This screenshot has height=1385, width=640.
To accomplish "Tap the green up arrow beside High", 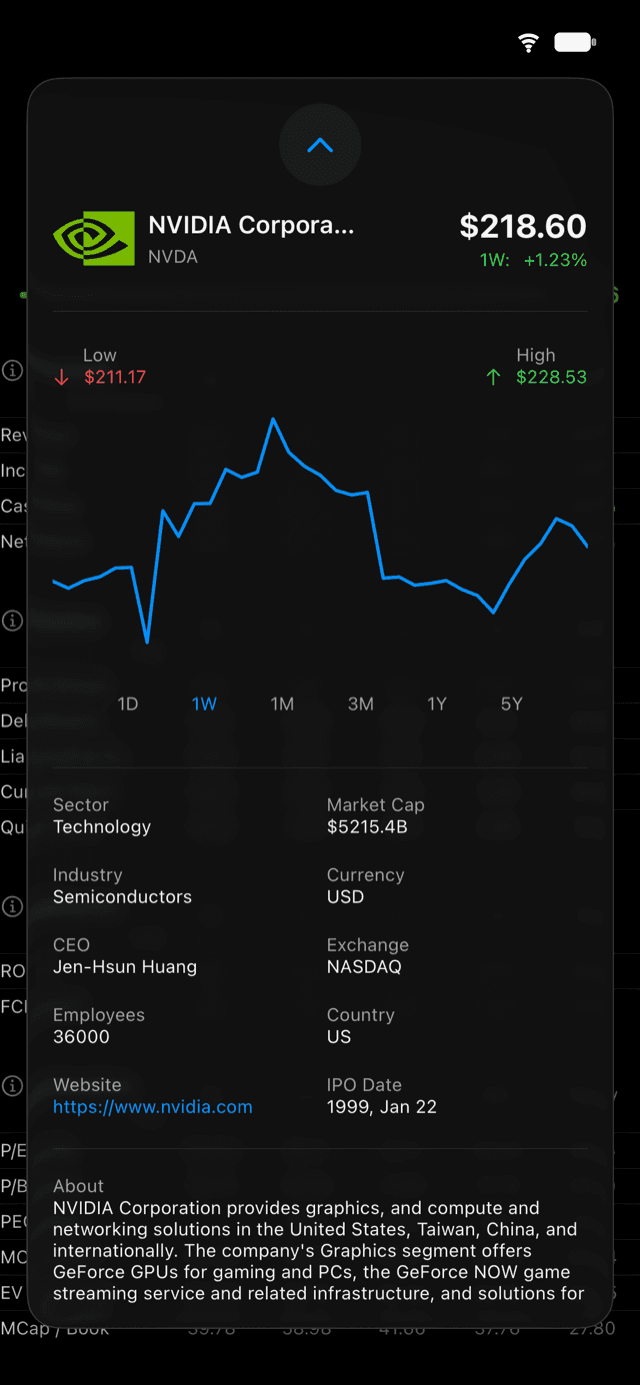I will pos(492,378).
